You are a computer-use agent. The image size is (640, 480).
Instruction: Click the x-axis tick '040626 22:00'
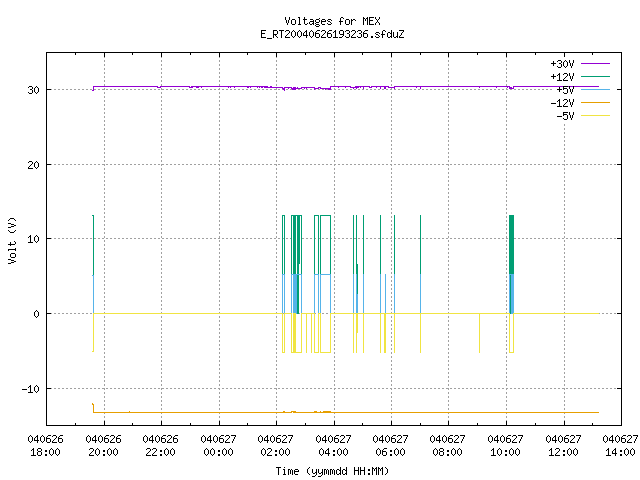click(x=160, y=446)
